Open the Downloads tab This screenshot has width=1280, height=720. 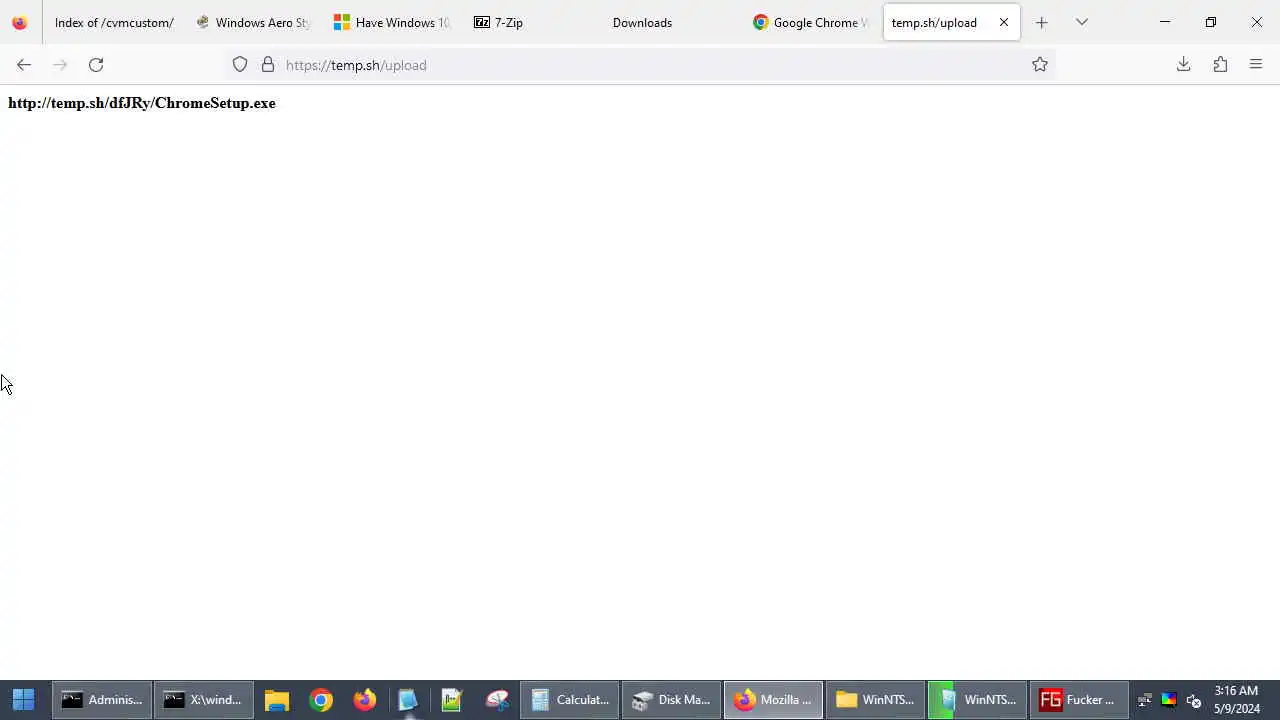point(670,22)
